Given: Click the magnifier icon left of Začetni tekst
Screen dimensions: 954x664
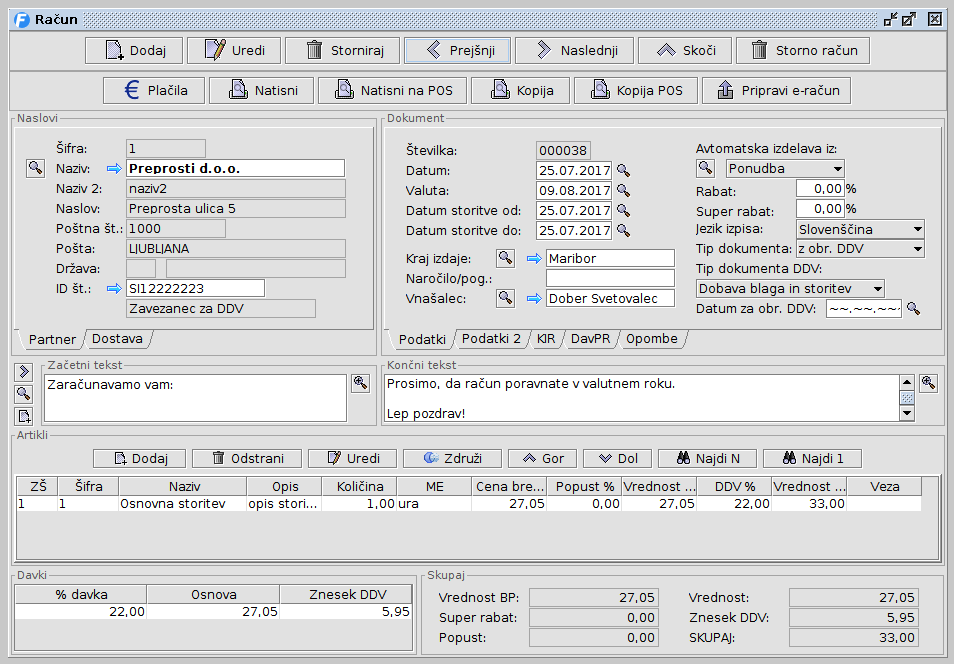Looking at the screenshot, I should (x=24, y=394).
